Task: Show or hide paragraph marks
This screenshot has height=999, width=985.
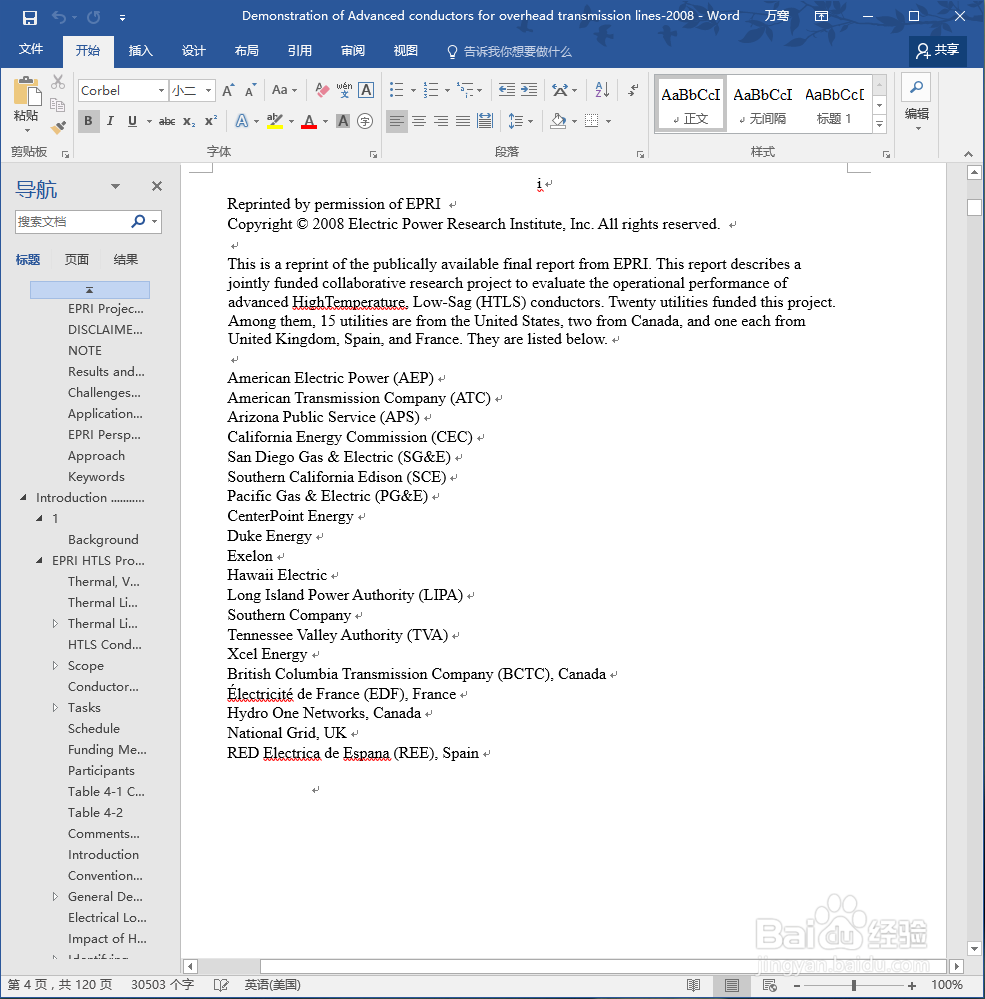Action: click(x=633, y=90)
